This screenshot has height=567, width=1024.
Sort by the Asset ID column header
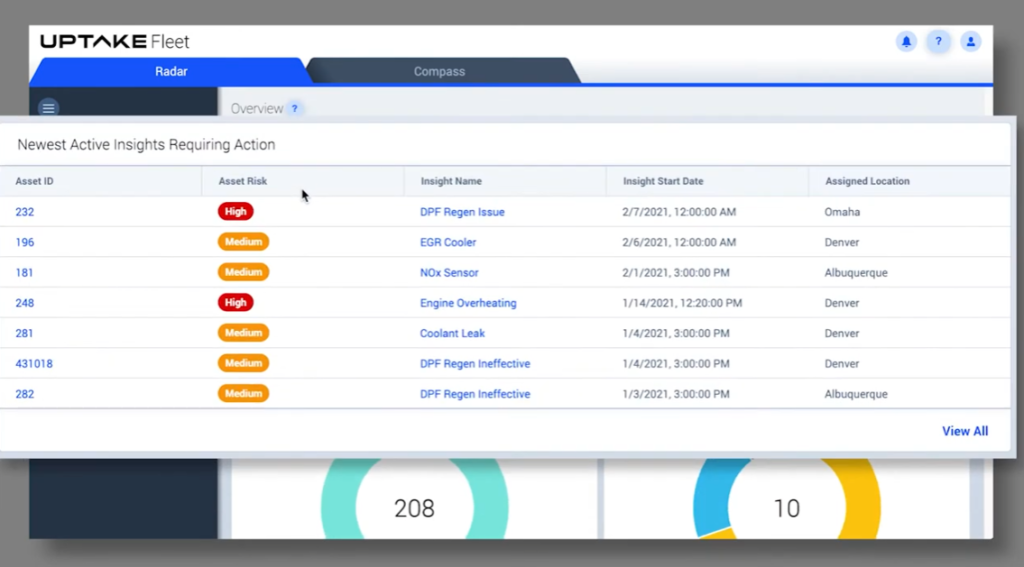point(35,182)
